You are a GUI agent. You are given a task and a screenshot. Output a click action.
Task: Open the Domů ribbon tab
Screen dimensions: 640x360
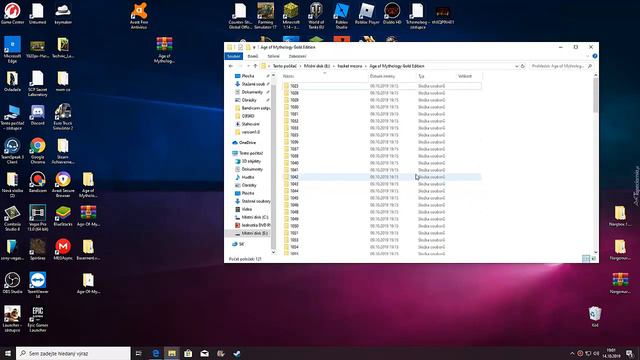[x=253, y=56]
